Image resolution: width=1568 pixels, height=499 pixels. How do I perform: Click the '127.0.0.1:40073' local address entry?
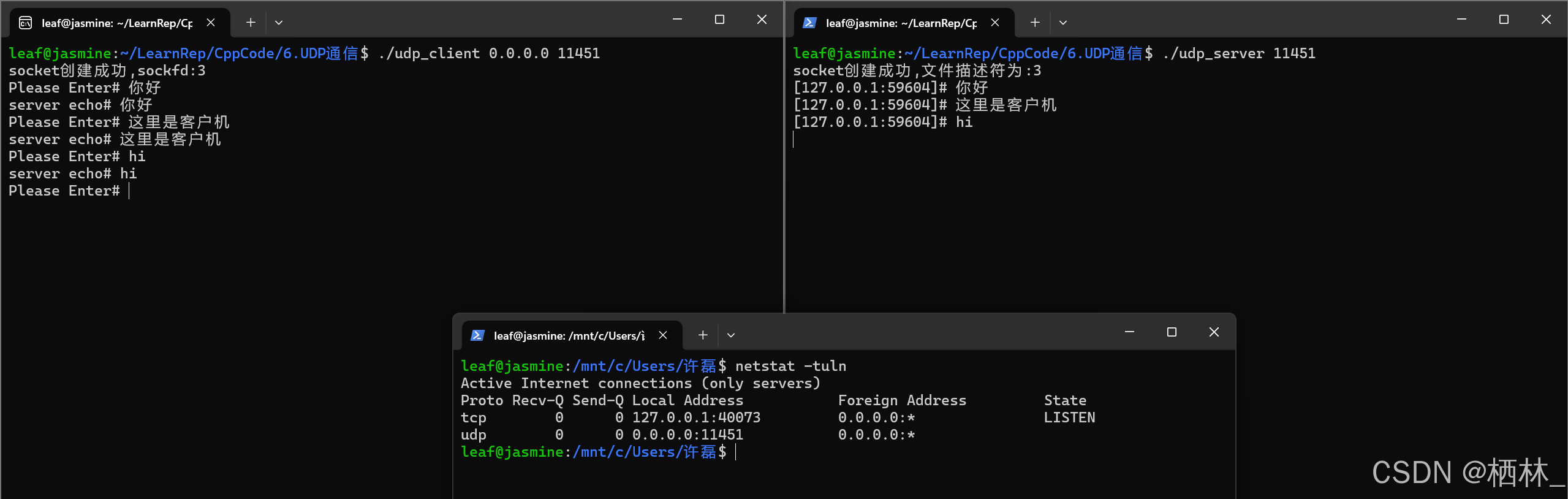pyautogui.click(x=696, y=418)
